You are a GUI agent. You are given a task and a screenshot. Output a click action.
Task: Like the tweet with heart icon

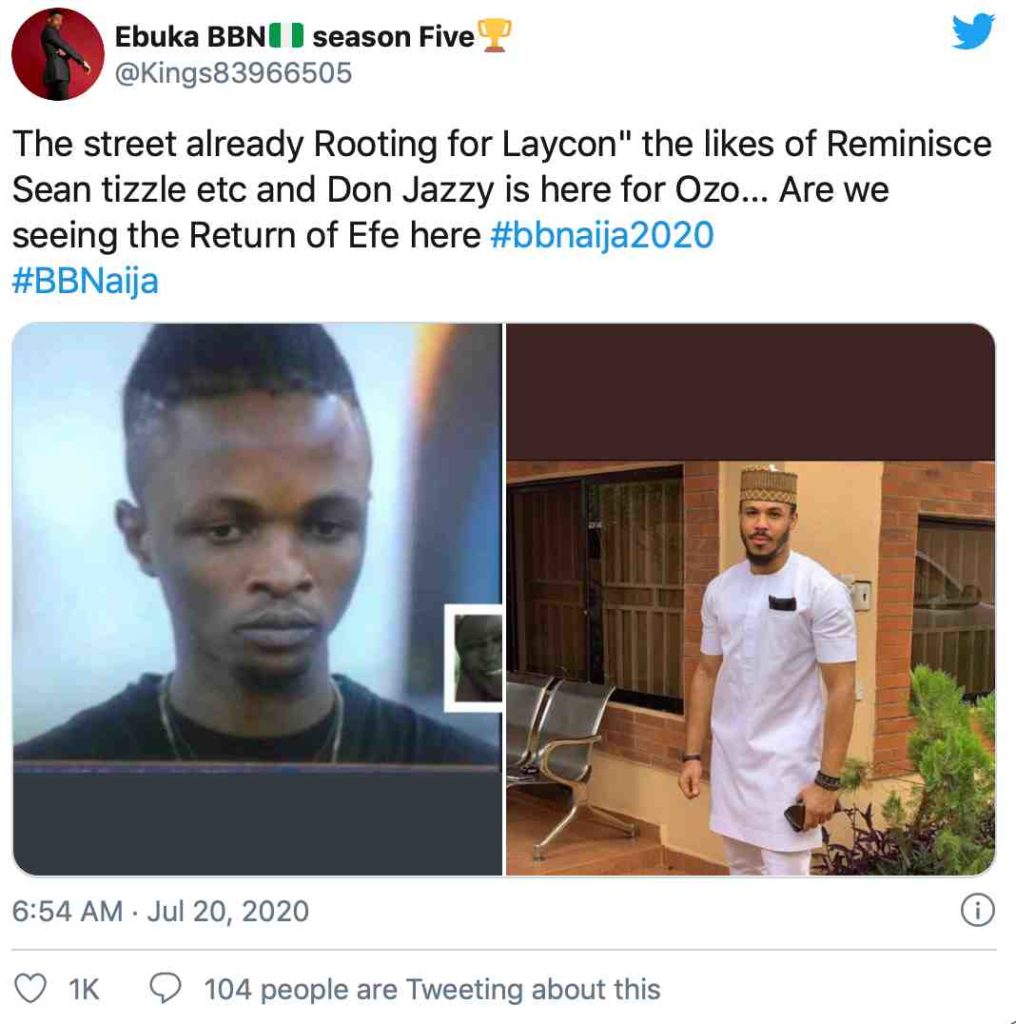(34, 989)
